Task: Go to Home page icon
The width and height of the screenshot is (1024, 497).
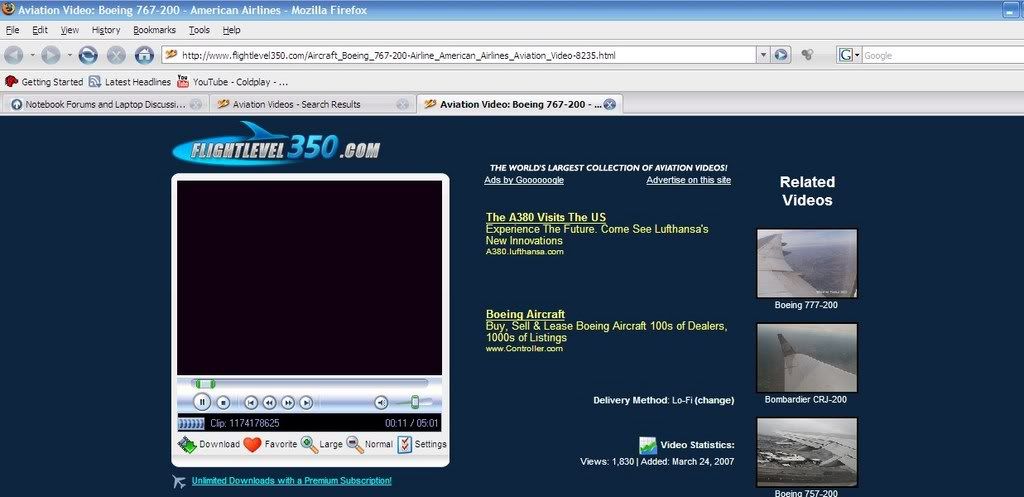Action: tap(144, 56)
